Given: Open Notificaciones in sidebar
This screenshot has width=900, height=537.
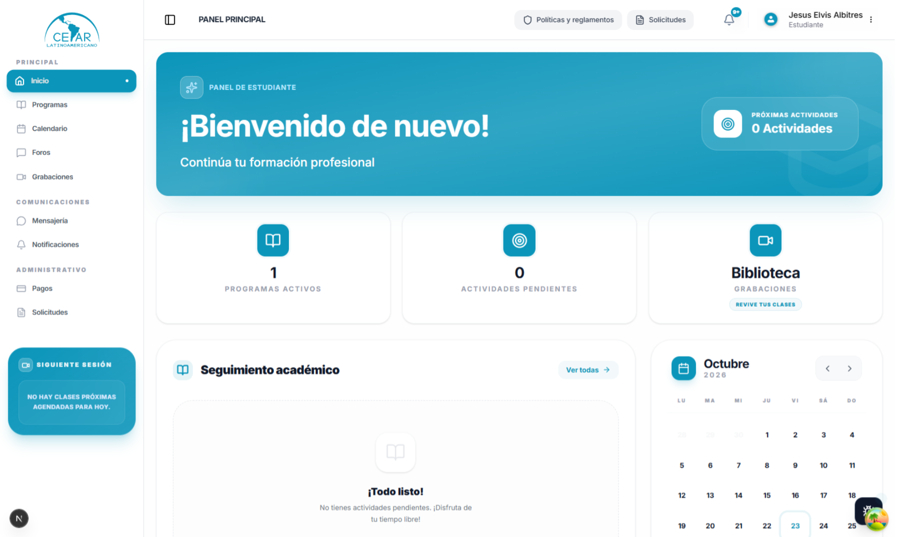Looking at the screenshot, I should tap(72, 244).
